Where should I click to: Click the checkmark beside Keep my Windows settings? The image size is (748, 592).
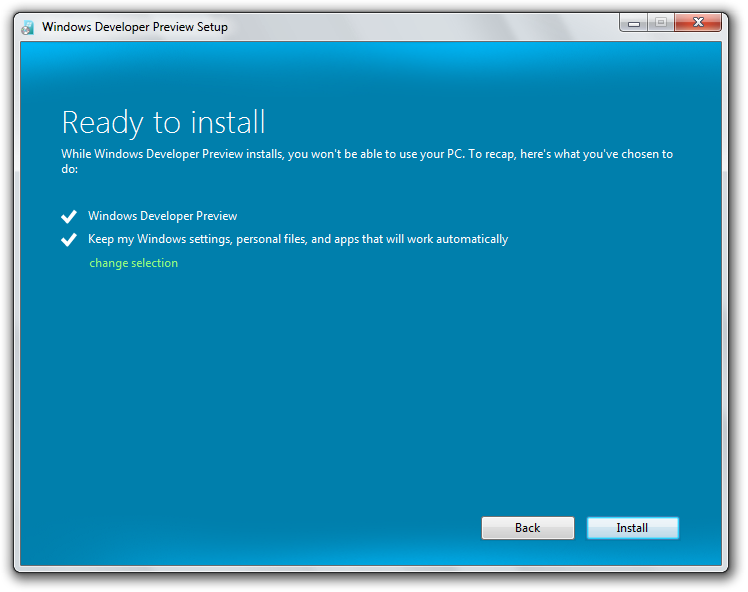coord(69,239)
